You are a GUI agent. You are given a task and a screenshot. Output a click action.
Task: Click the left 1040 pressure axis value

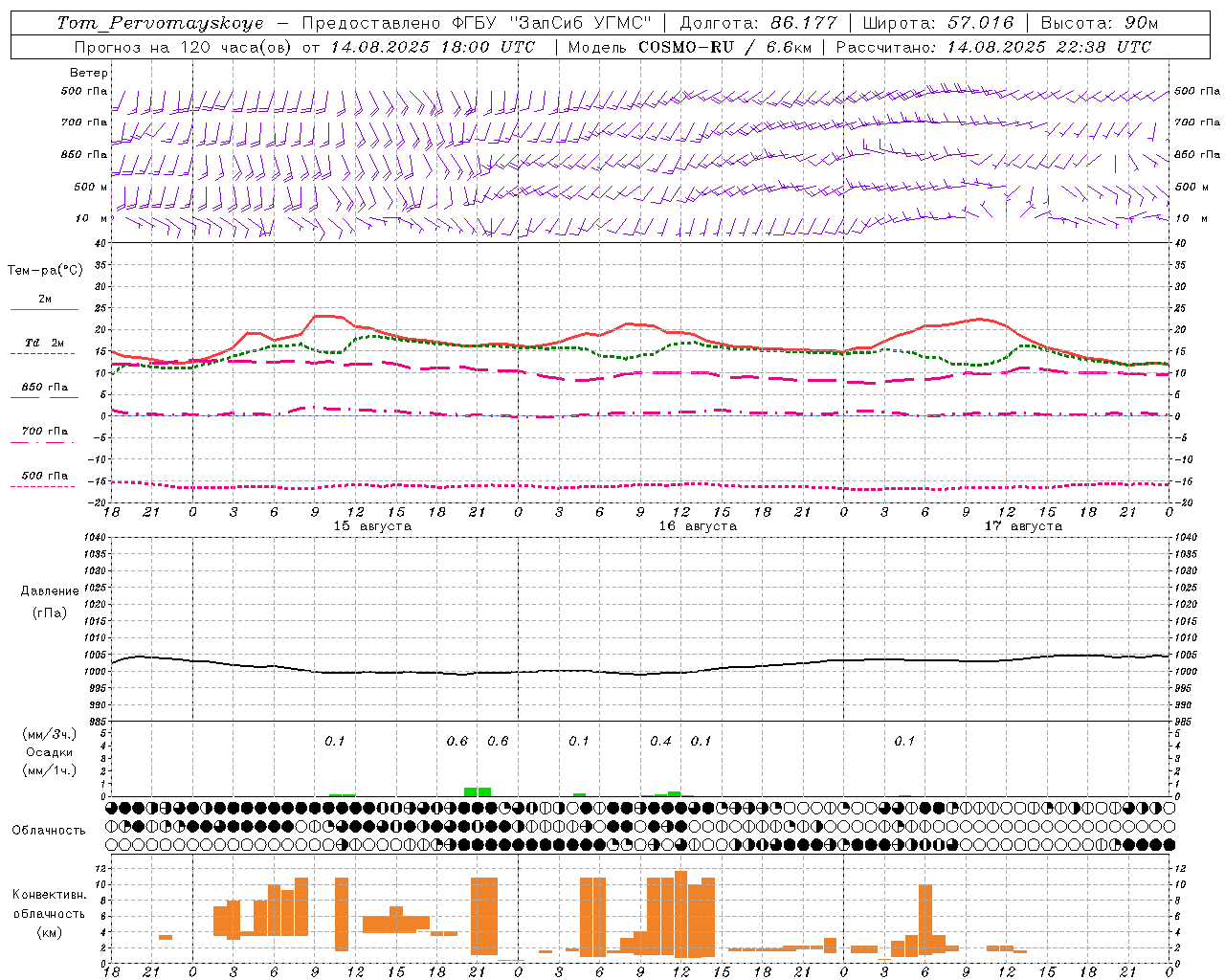[x=94, y=538]
